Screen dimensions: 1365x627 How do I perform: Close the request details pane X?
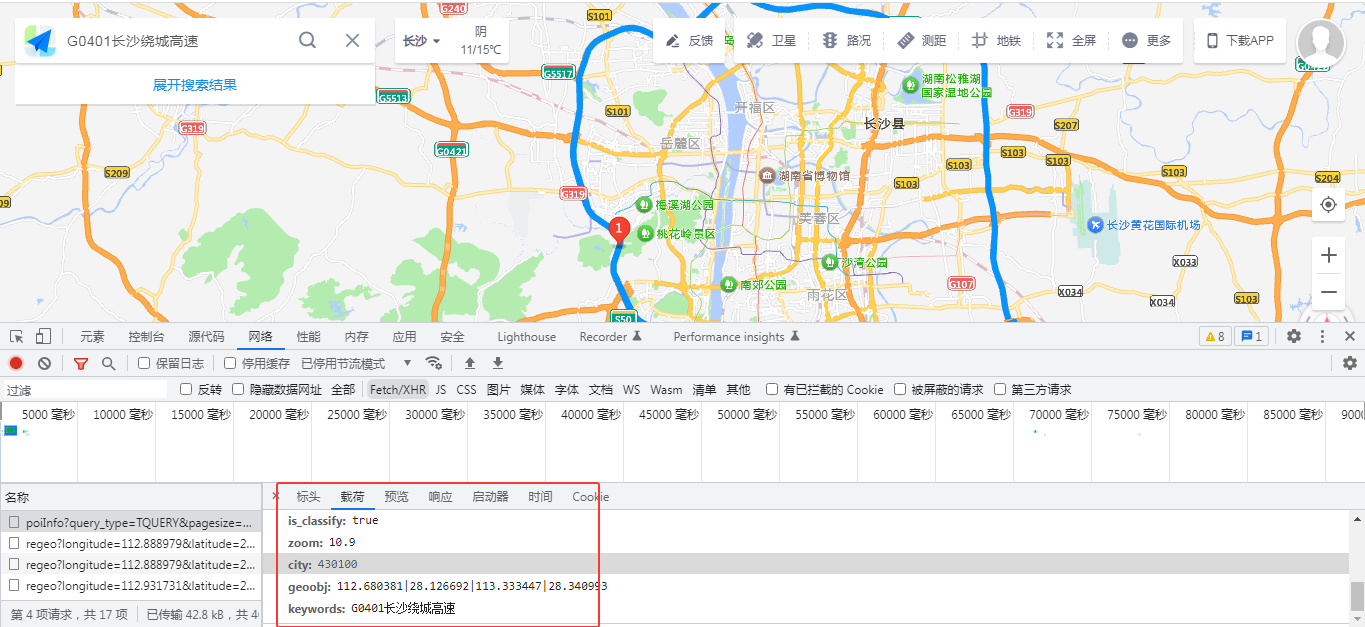pyautogui.click(x=277, y=496)
